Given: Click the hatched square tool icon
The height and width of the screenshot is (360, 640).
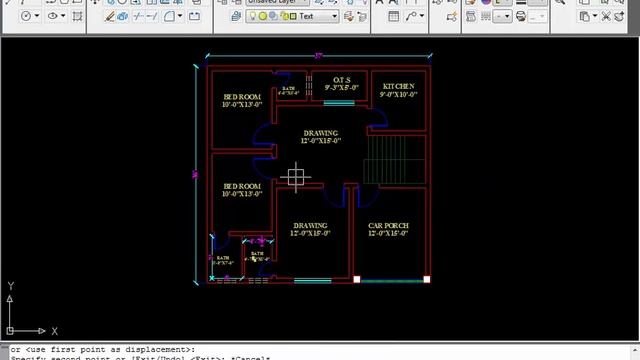Looking at the screenshot, I should point(77,16).
